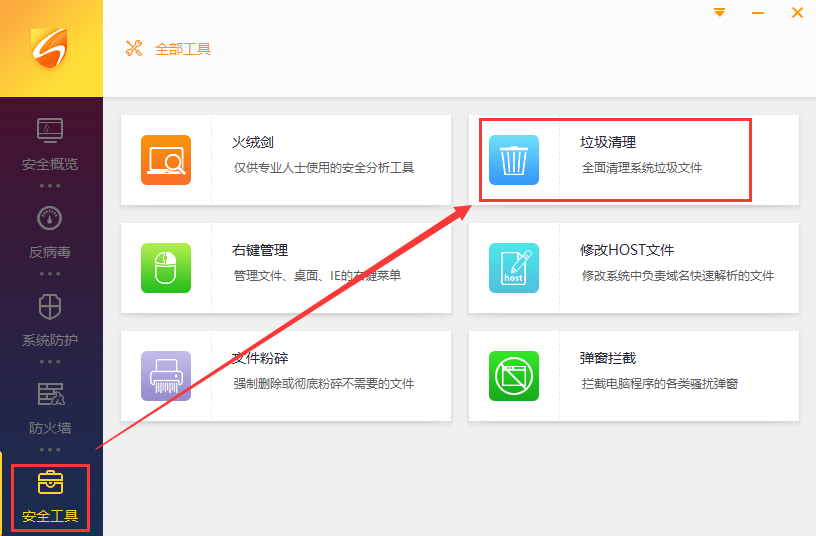Expand dots under 防火墙

click(50, 450)
